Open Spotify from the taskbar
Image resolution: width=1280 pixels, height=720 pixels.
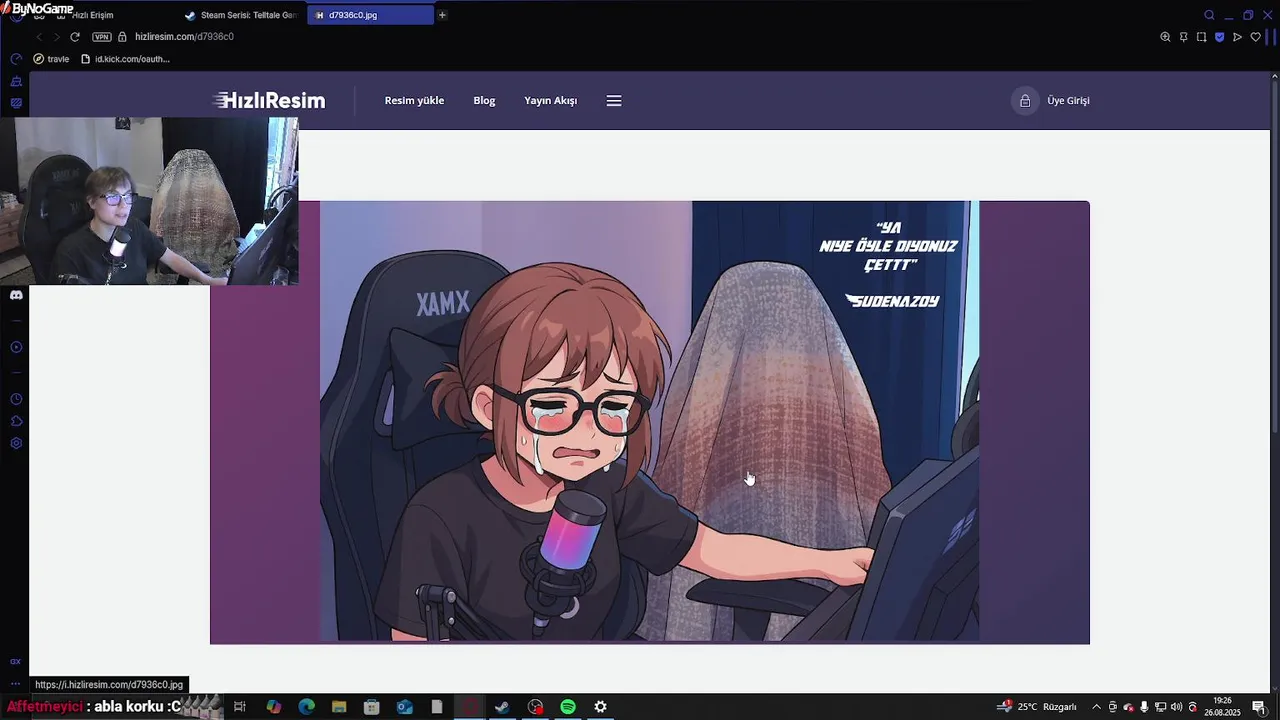[568, 707]
